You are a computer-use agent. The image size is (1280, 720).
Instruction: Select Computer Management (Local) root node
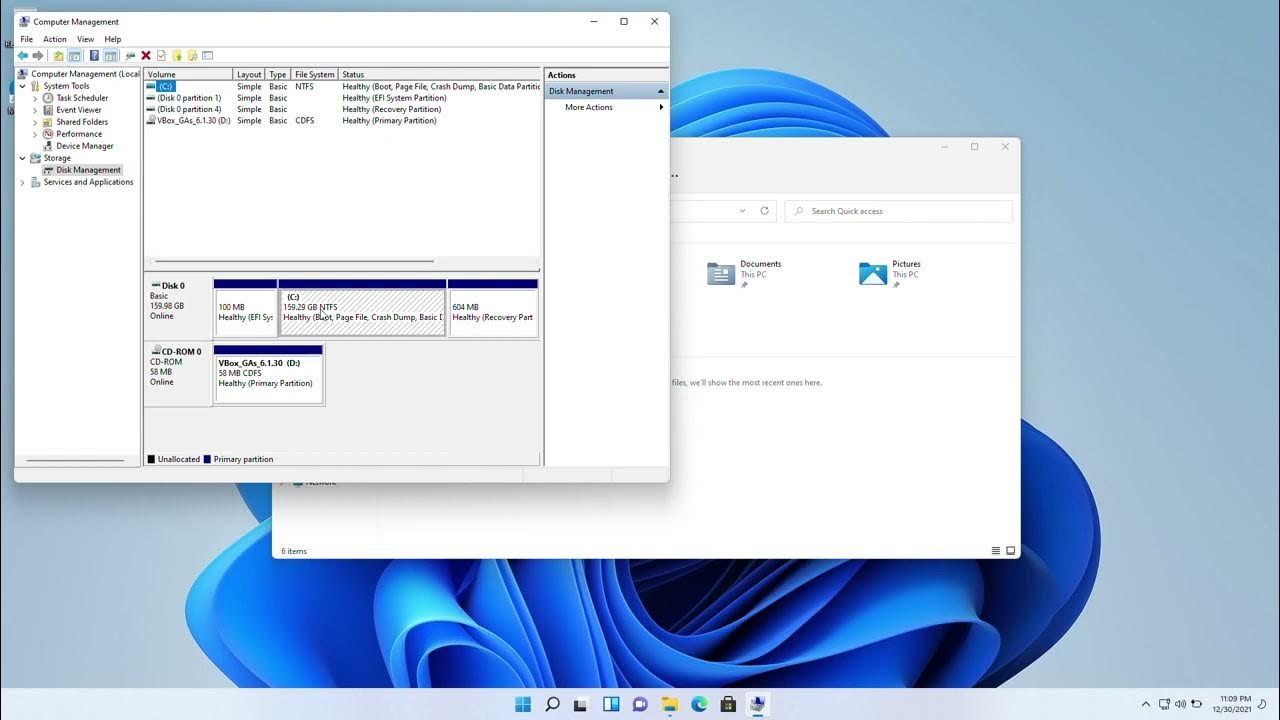click(79, 74)
